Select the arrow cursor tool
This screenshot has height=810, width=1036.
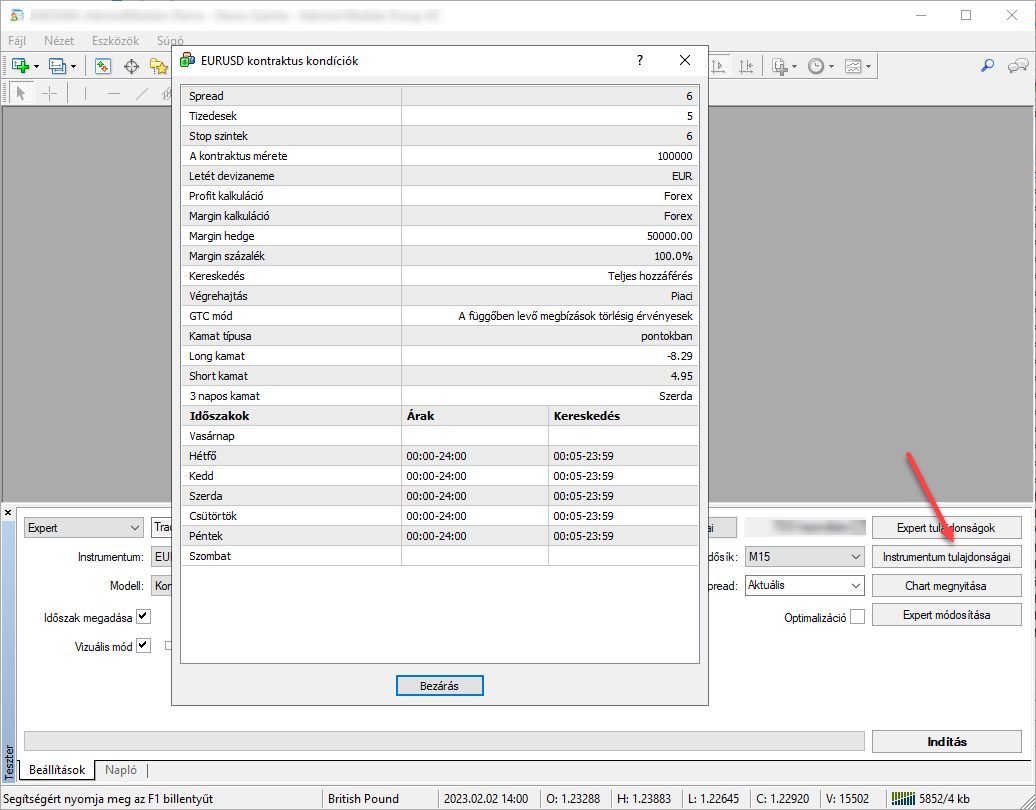tap(20, 93)
